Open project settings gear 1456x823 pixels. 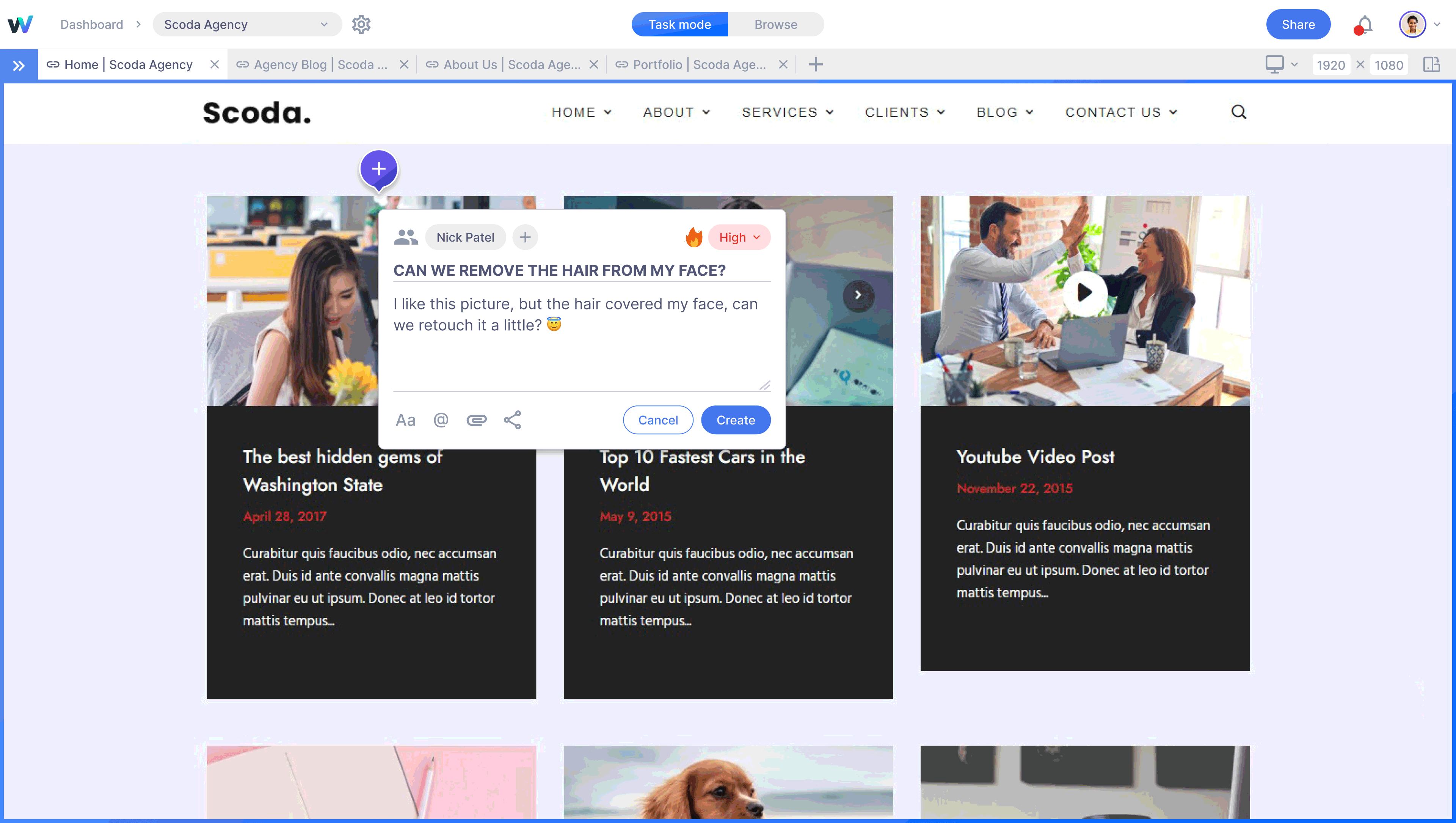(x=361, y=24)
